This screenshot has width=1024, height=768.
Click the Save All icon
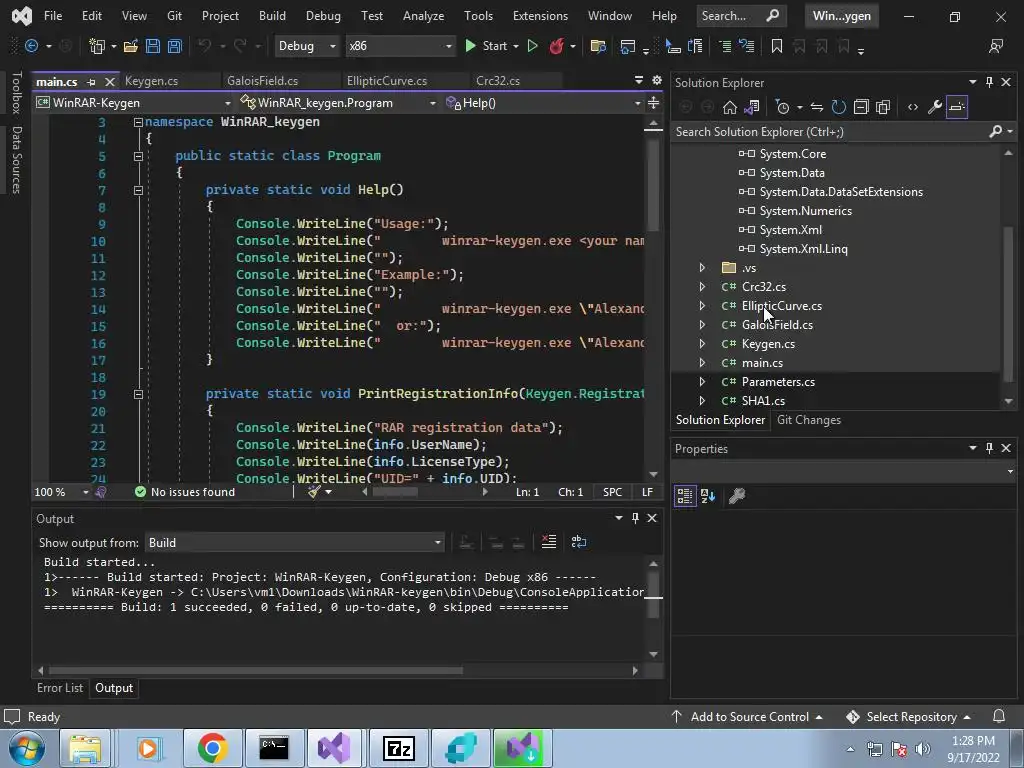[x=174, y=46]
